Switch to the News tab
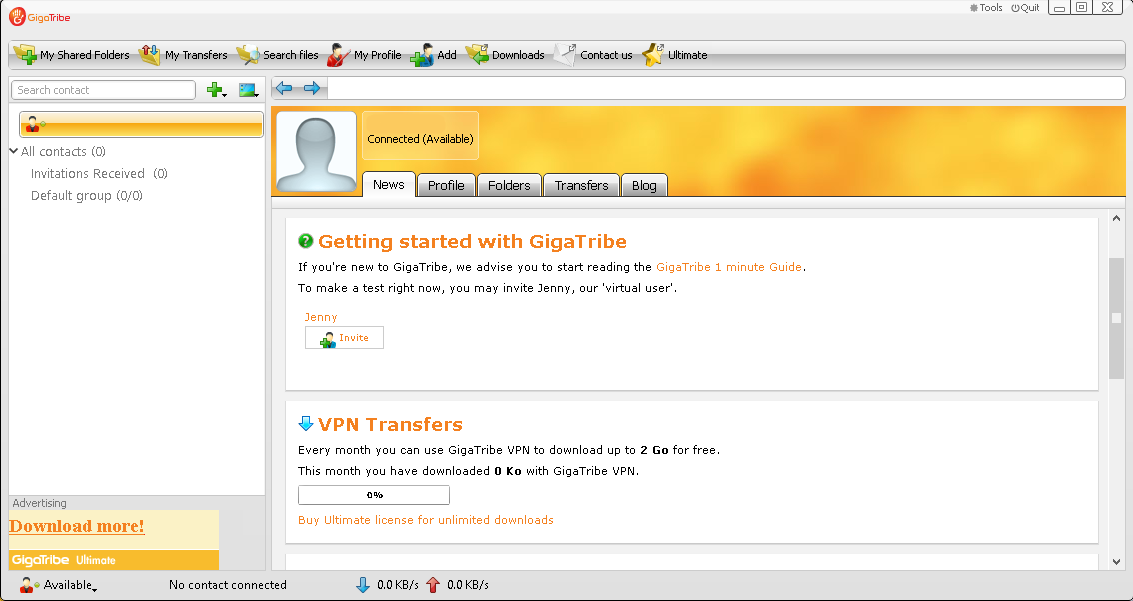 [x=389, y=184]
